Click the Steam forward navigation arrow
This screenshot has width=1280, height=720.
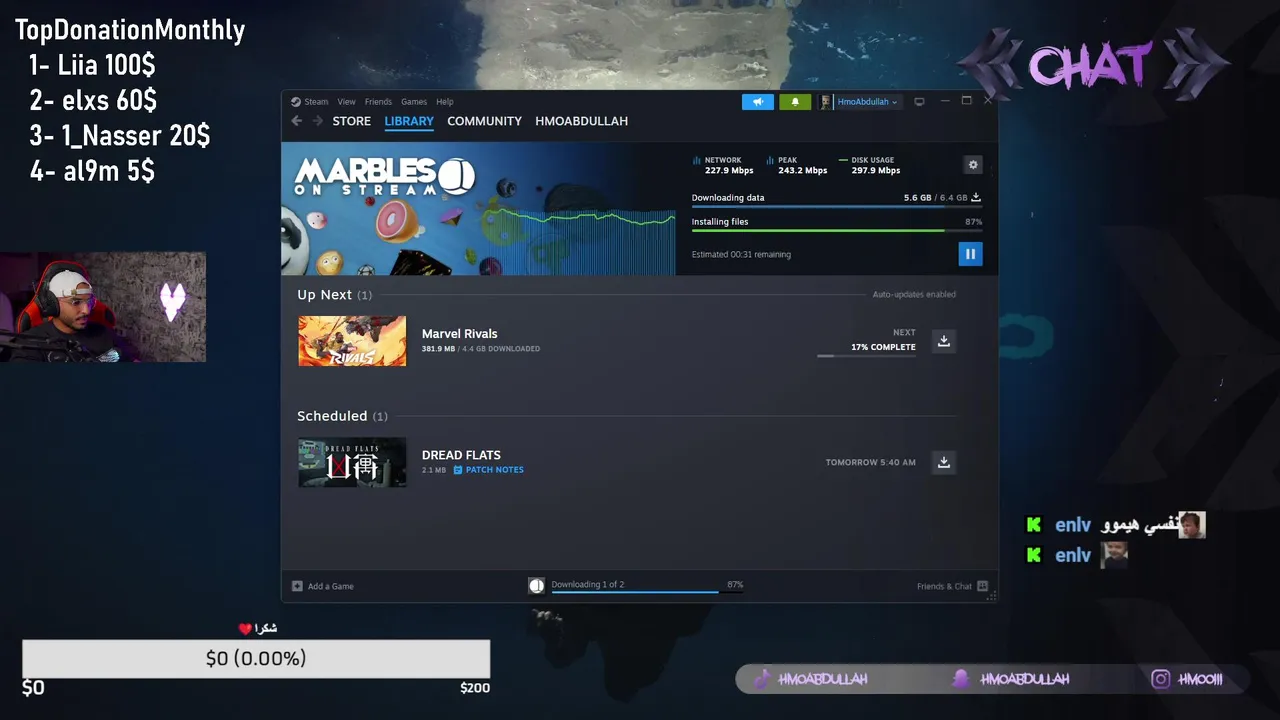point(318,121)
